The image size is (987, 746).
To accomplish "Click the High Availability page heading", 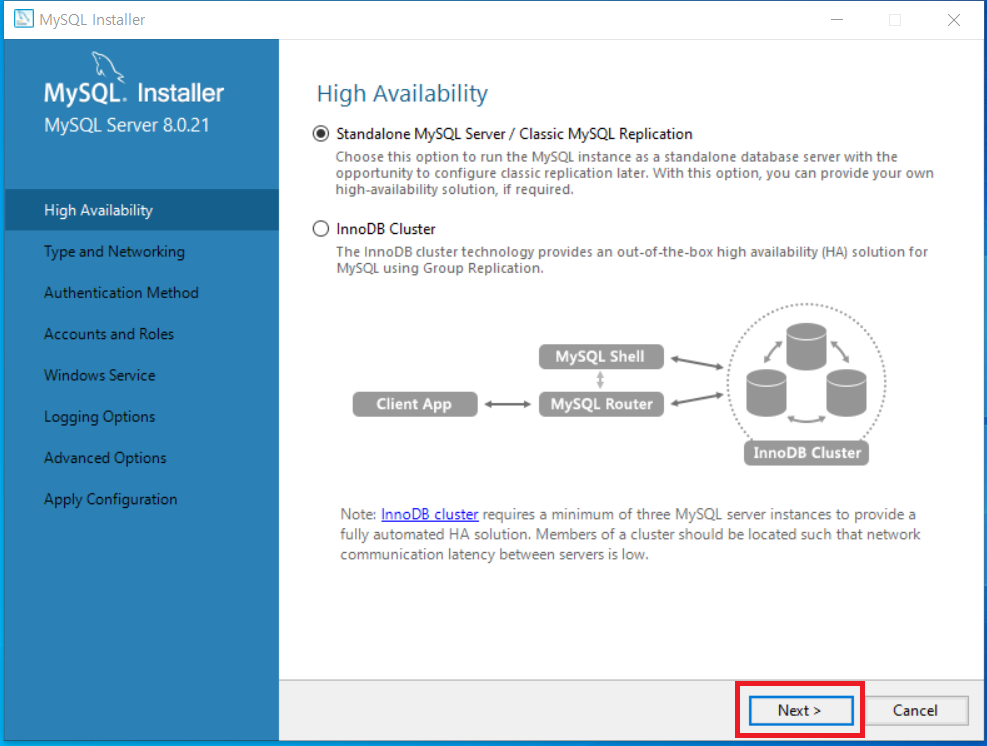I will (402, 94).
